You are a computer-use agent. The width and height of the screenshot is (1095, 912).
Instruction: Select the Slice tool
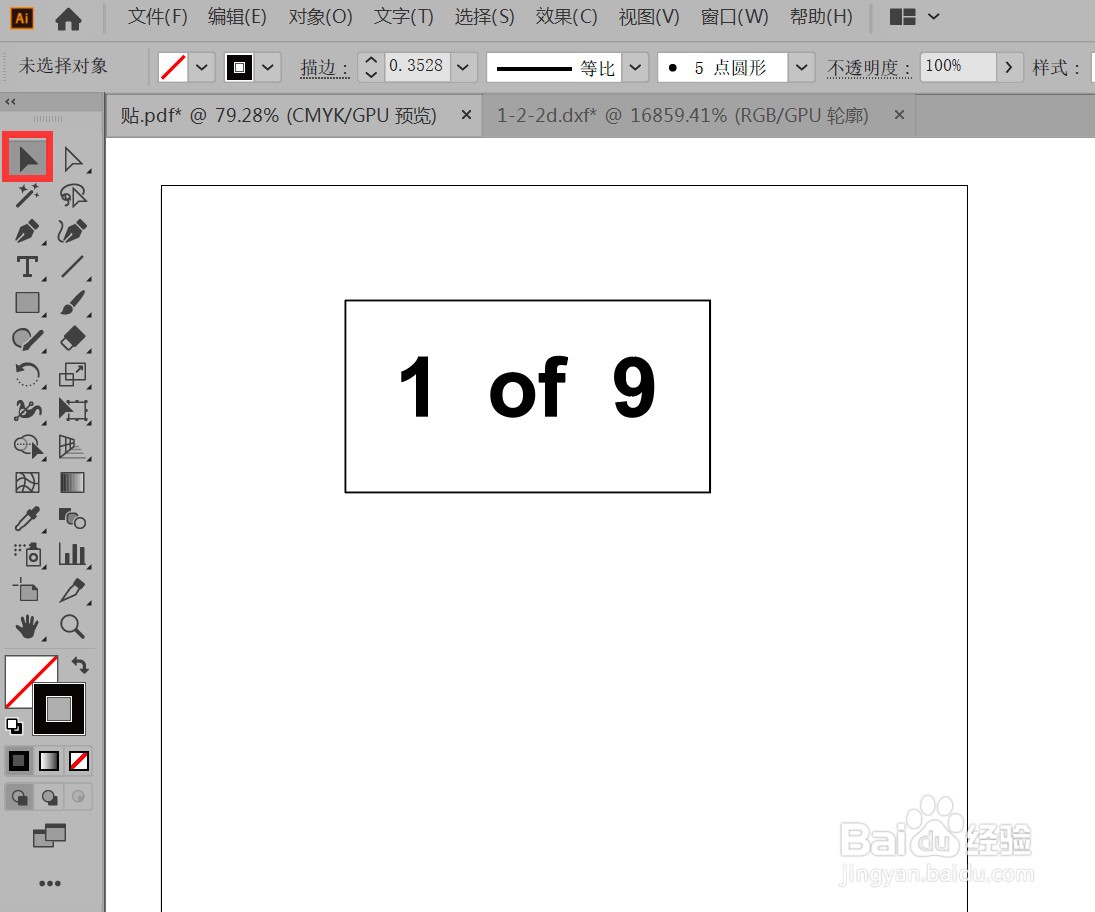(73, 591)
